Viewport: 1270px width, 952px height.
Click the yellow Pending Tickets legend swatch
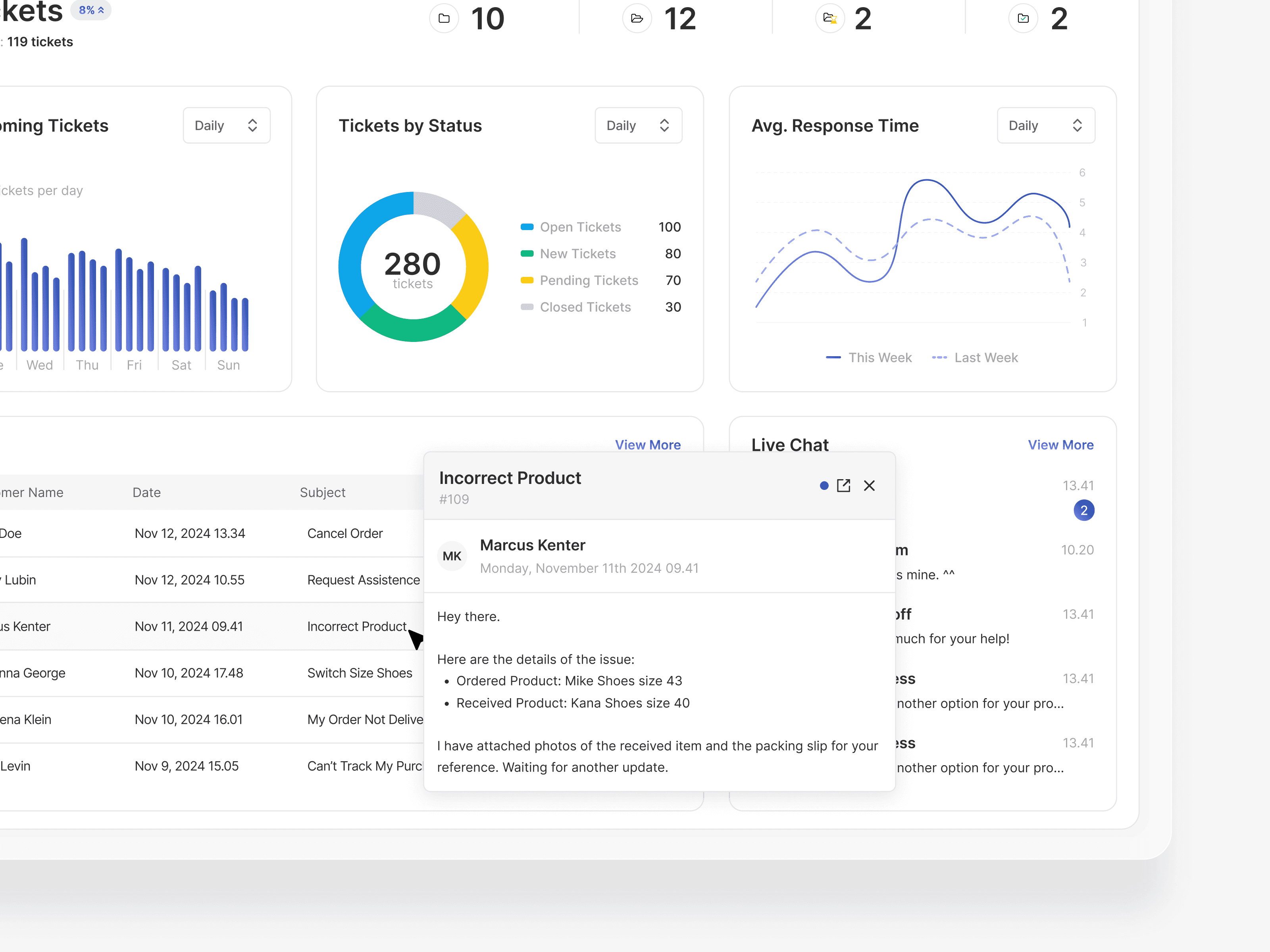[x=527, y=280]
